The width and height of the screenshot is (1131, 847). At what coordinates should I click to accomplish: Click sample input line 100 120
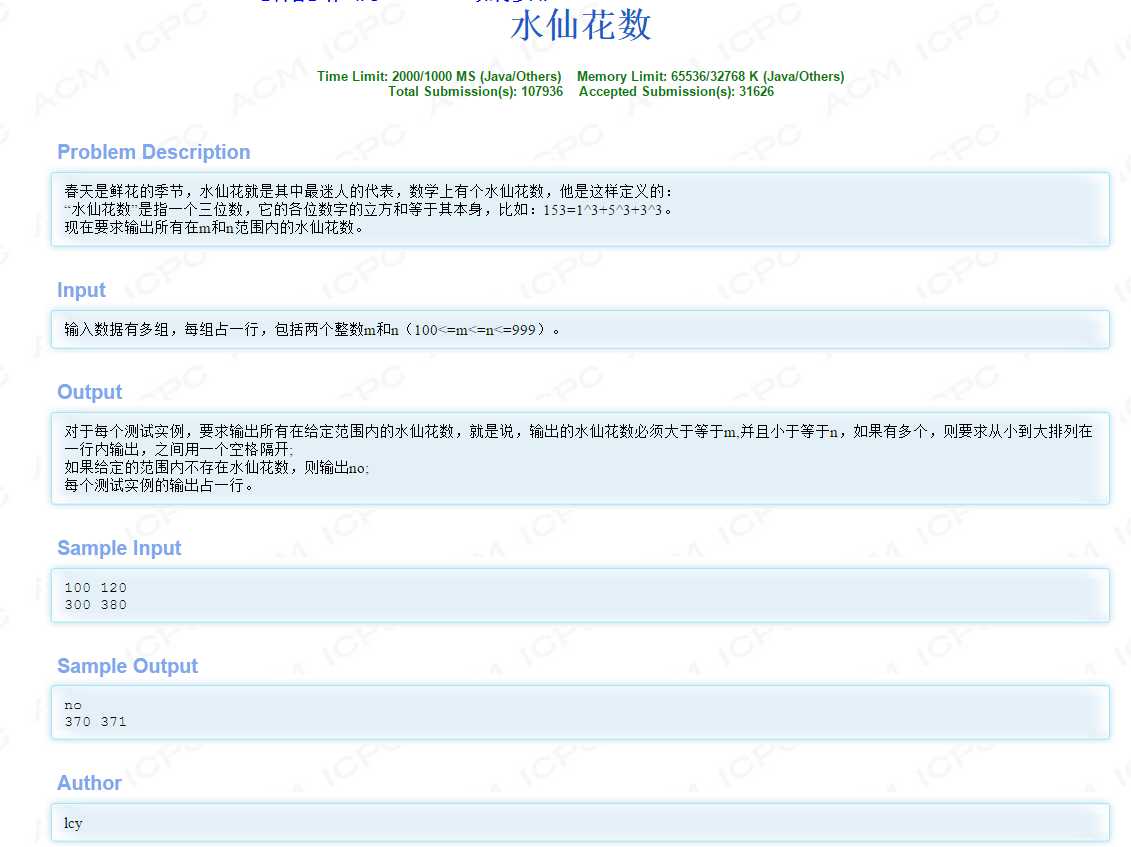click(95, 587)
